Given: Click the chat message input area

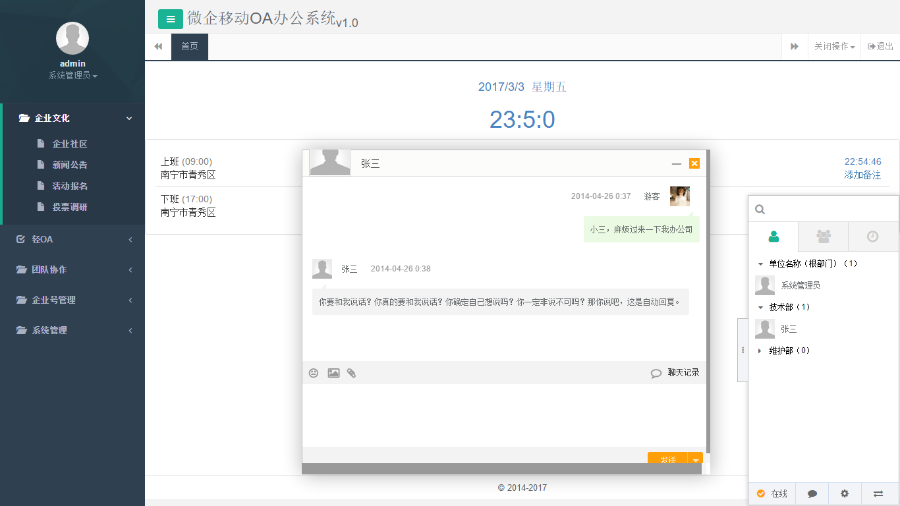Looking at the screenshot, I should pyautogui.click(x=504, y=416).
